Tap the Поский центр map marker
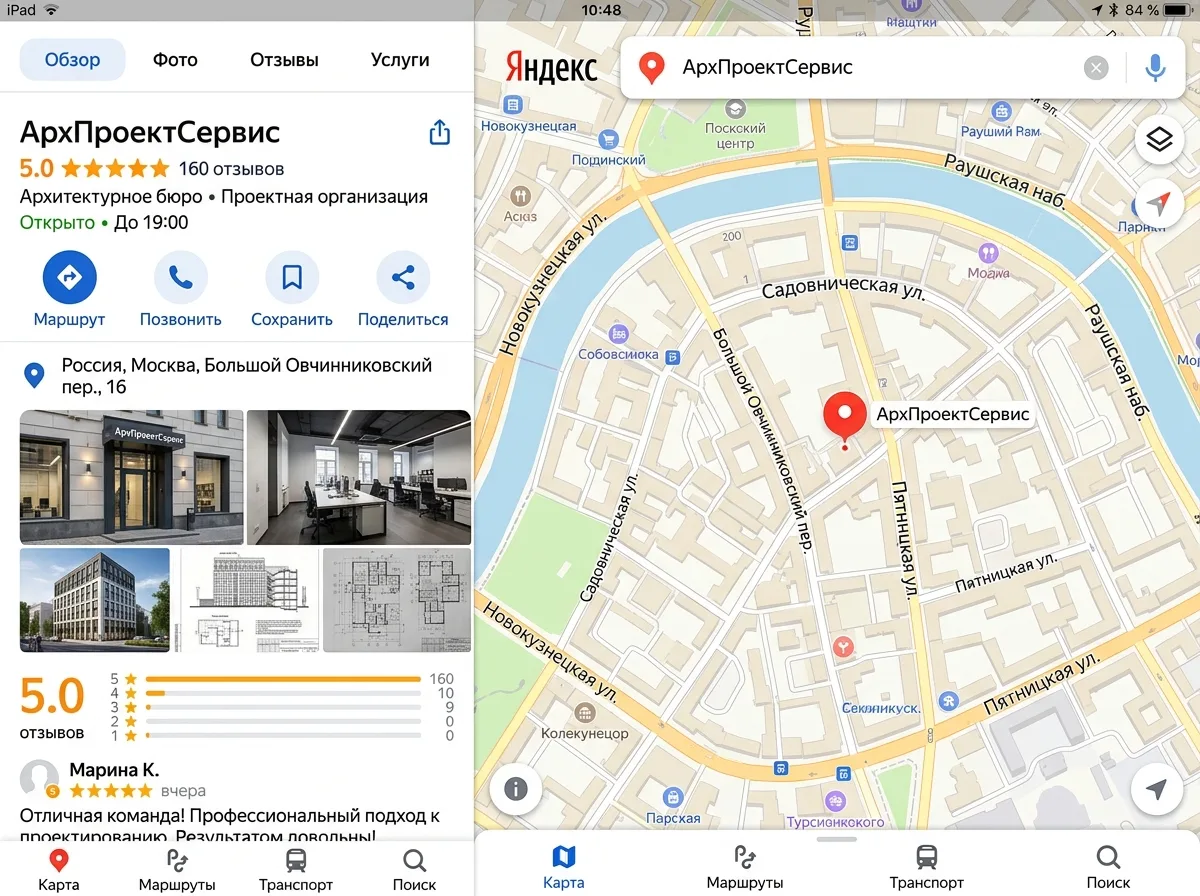This screenshot has height=896, width=1200. [x=735, y=108]
